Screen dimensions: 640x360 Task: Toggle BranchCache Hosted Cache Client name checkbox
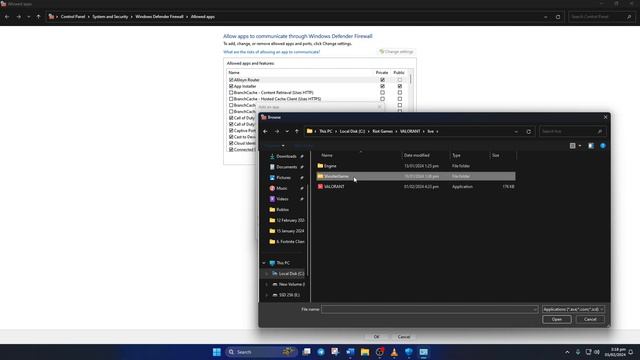[231, 99]
